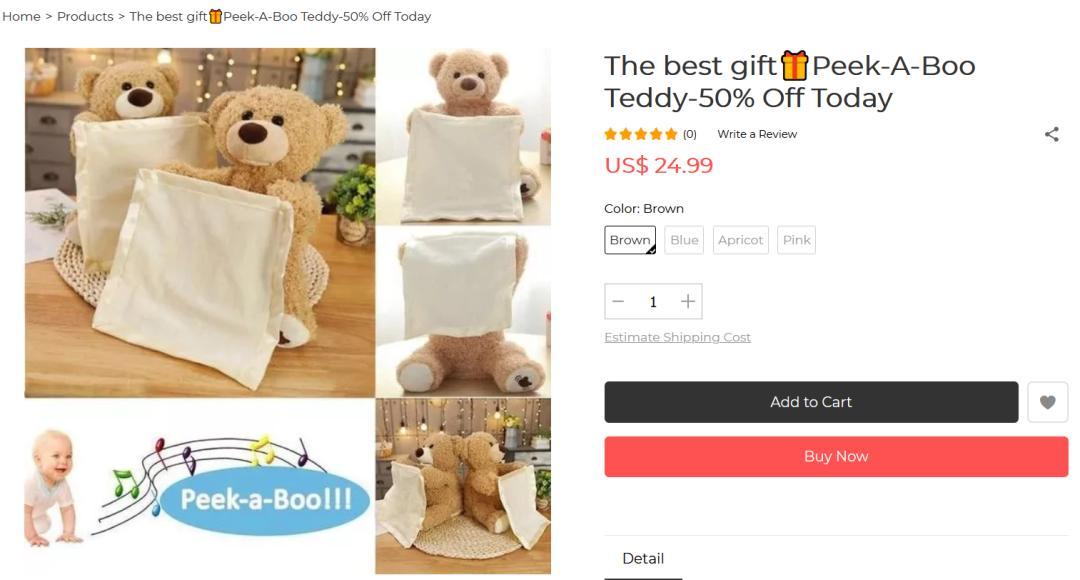The image size is (1080, 580).
Task: Click the red Buy Now button
Action: [836, 456]
